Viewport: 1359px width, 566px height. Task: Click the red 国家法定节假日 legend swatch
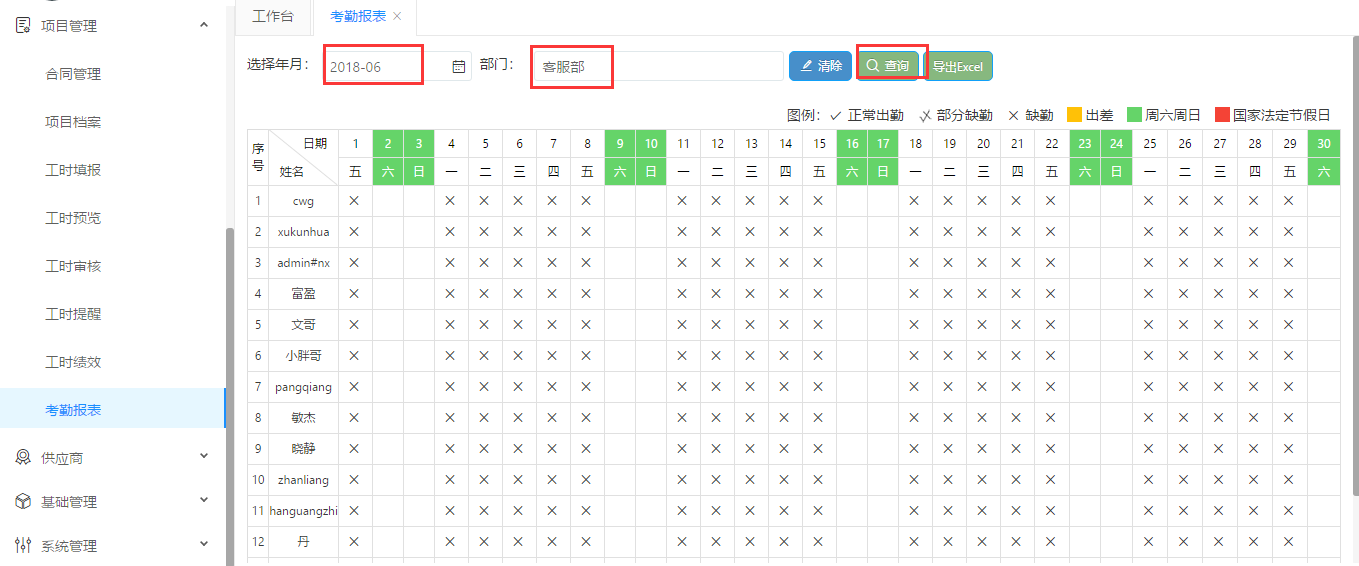tap(1221, 115)
